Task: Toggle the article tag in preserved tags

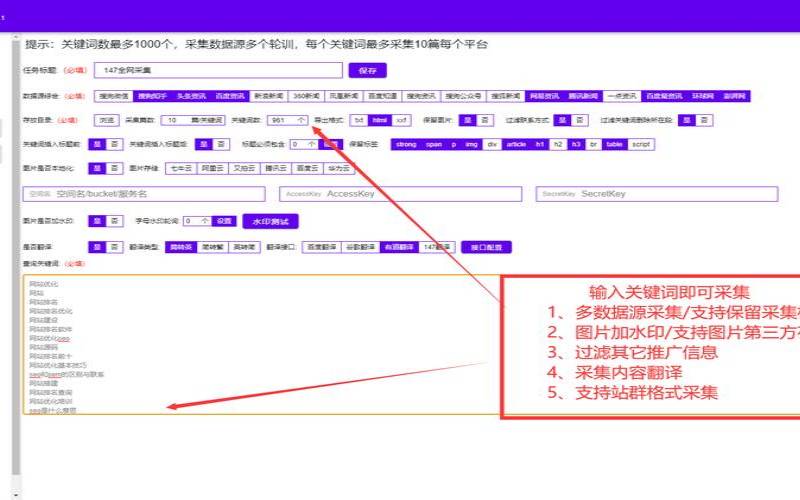Action: [516, 144]
